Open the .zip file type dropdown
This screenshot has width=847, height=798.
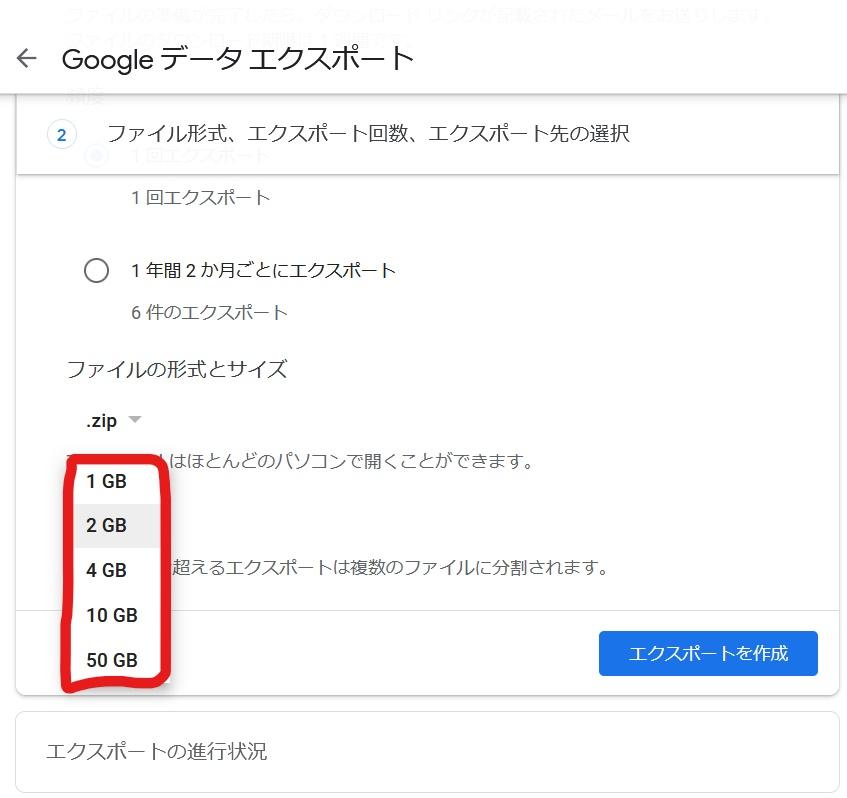pyautogui.click(x=113, y=420)
